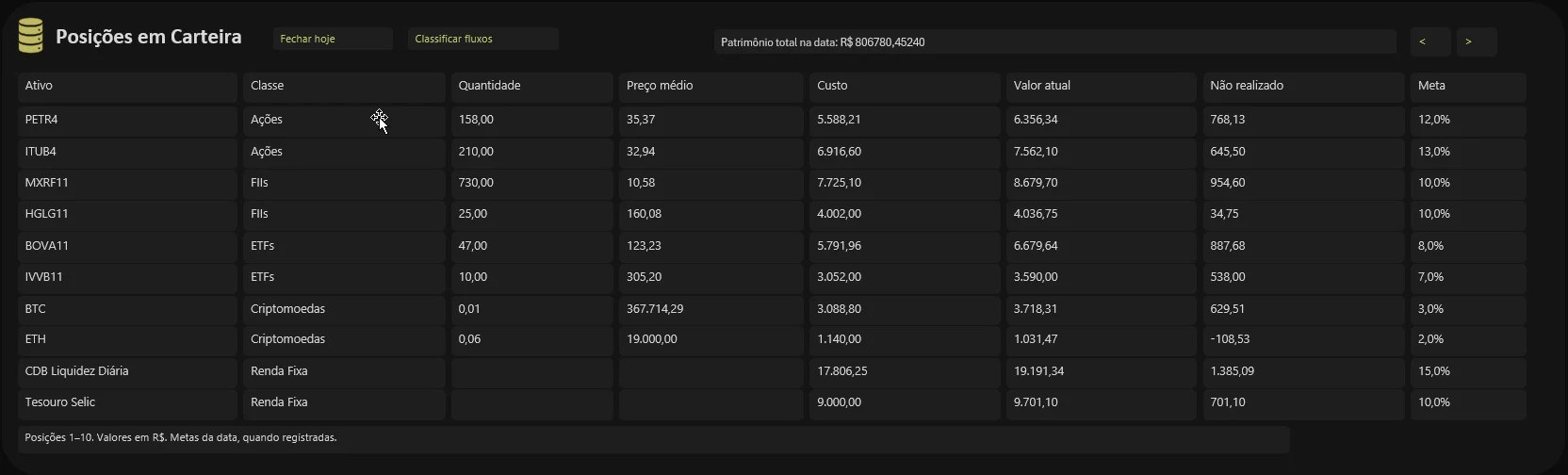Click PETR4 current value 6.356,34
The height and width of the screenshot is (475, 1568).
1102,121
